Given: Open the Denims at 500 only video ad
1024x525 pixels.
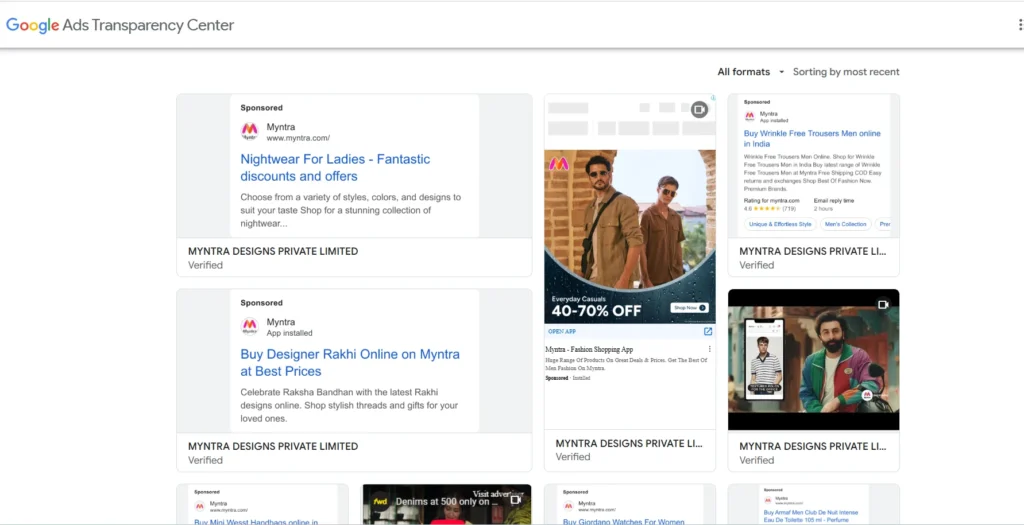Looking at the screenshot, I should pos(447,504).
